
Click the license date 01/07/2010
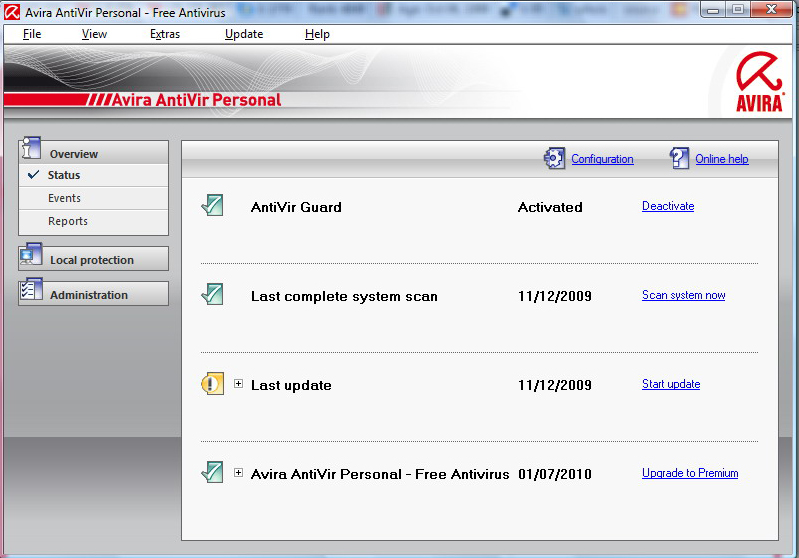[x=554, y=474]
